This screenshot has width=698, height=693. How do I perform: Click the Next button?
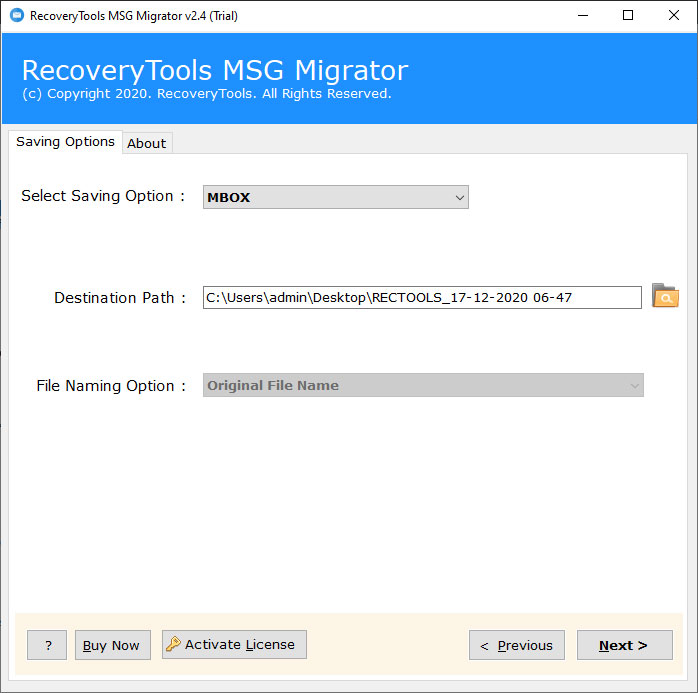[x=625, y=645]
